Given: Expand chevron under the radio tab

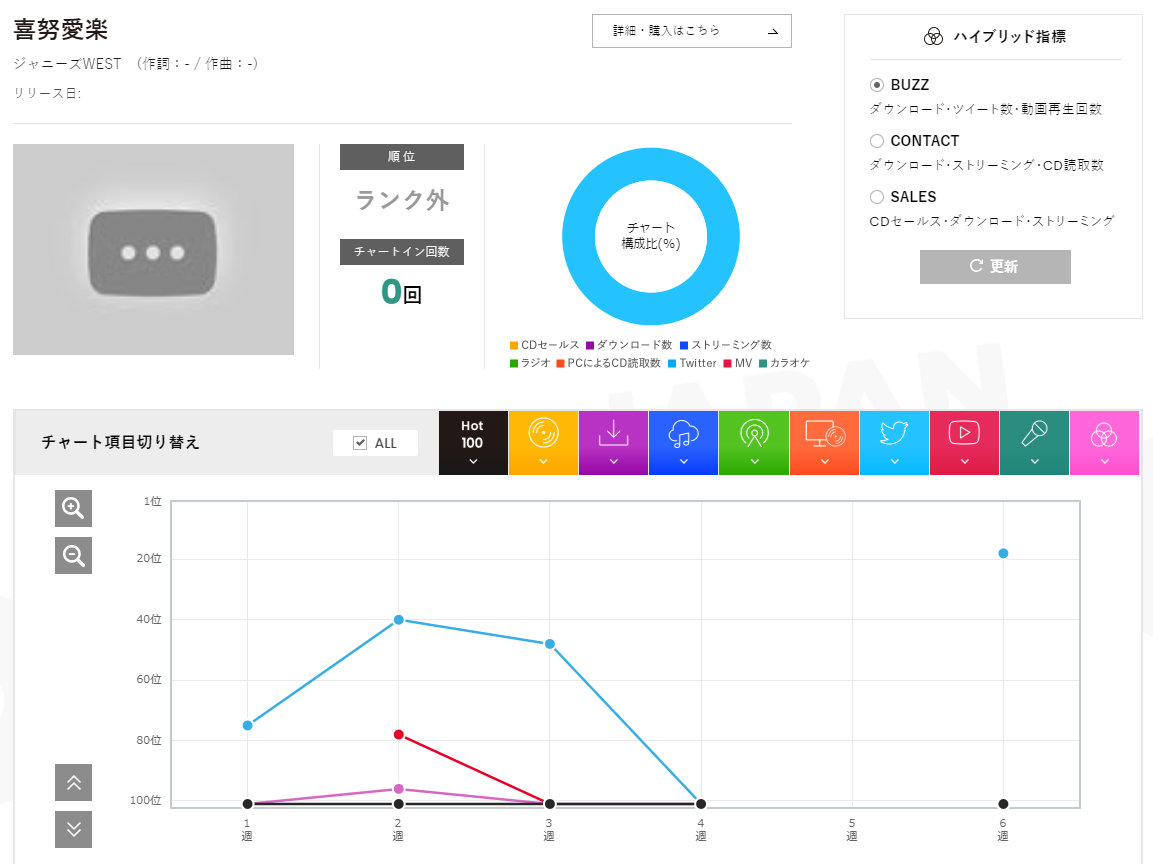Looking at the screenshot, I should tap(754, 462).
